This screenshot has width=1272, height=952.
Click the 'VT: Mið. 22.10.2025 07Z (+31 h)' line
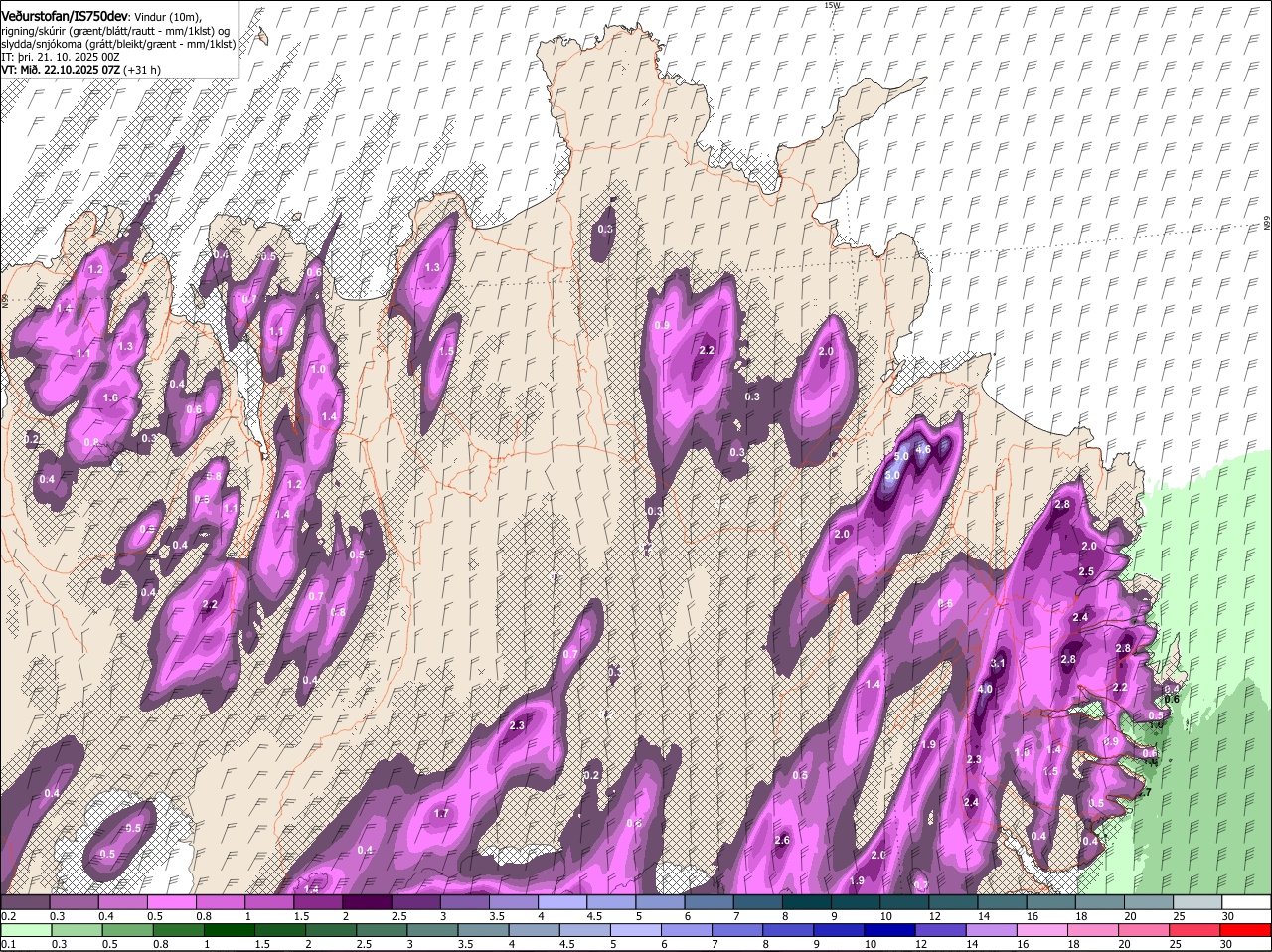point(81,70)
